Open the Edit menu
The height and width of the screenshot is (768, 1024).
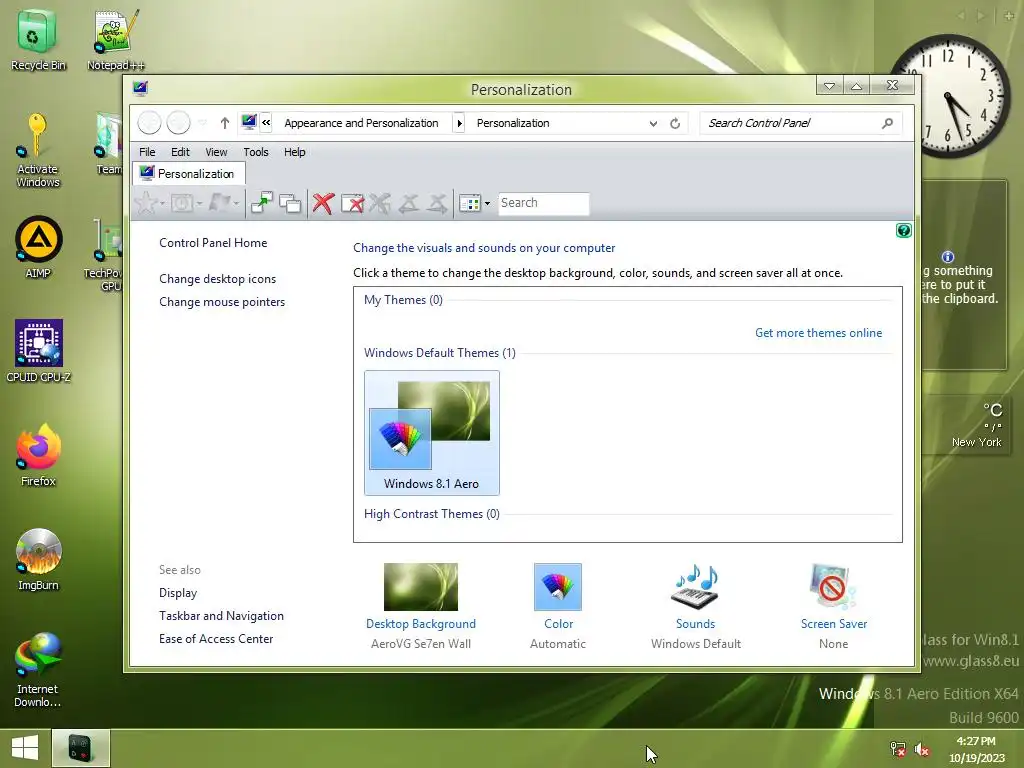pos(180,152)
